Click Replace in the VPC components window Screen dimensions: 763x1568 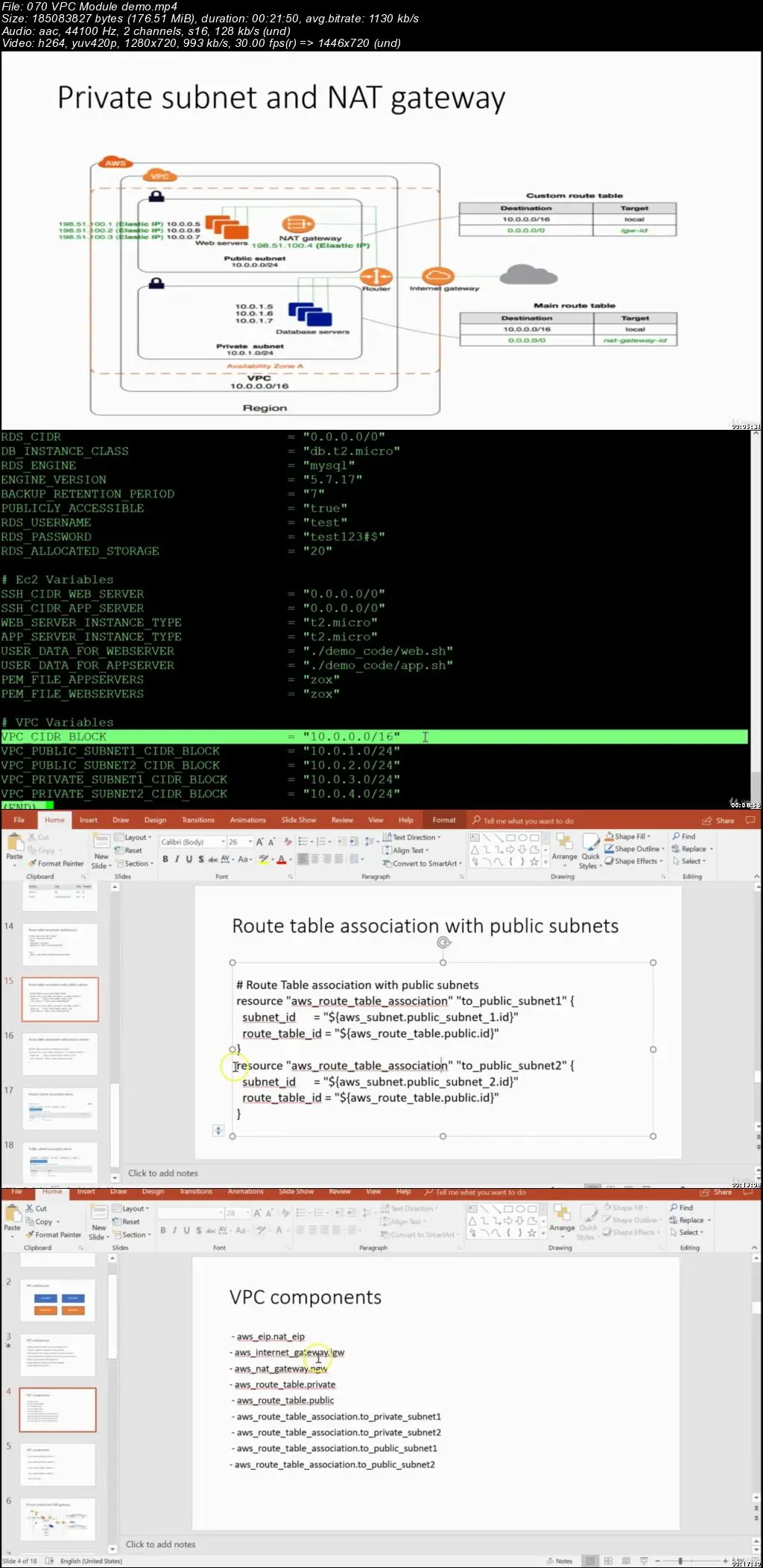[689, 1220]
